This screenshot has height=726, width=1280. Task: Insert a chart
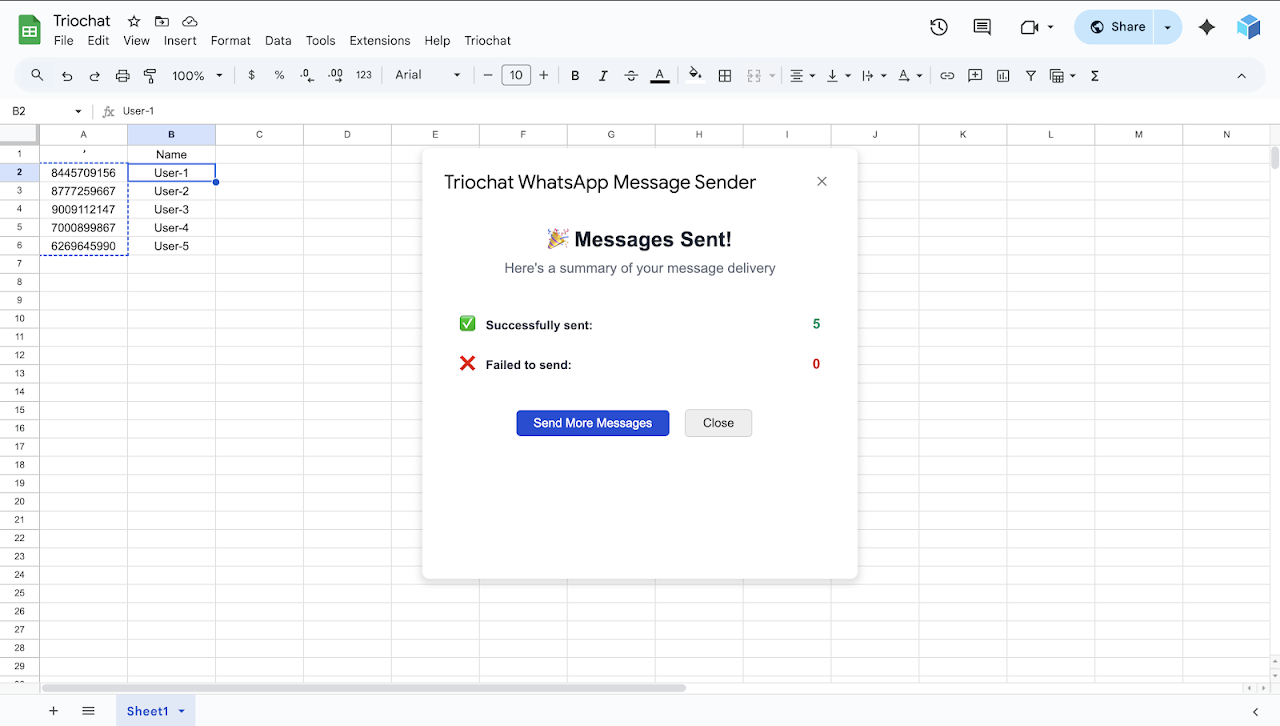click(1003, 75)
